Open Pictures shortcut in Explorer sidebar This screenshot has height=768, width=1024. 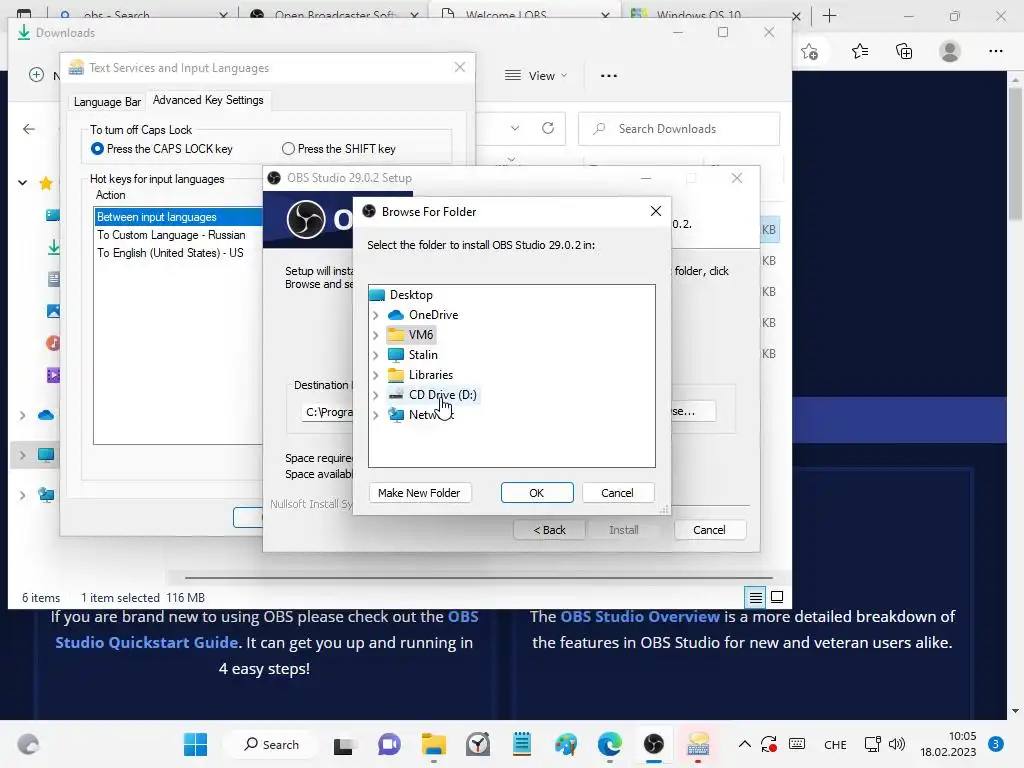click(x=53, y=311)
